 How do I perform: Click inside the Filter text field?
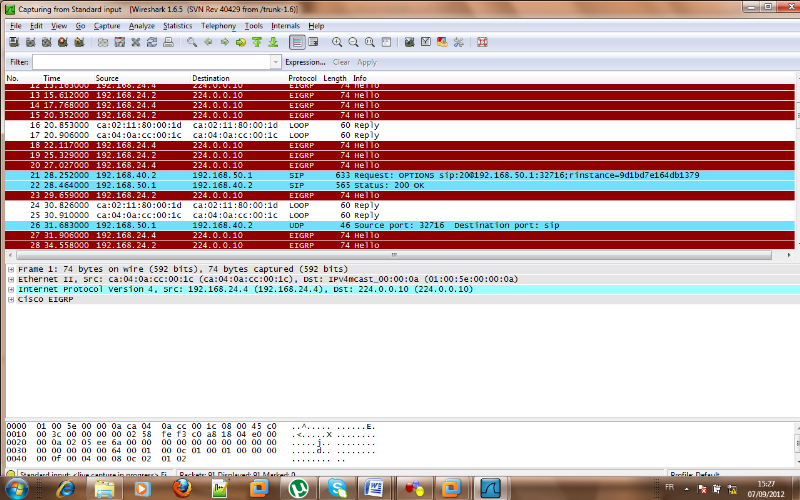click(x=150, y=62)
